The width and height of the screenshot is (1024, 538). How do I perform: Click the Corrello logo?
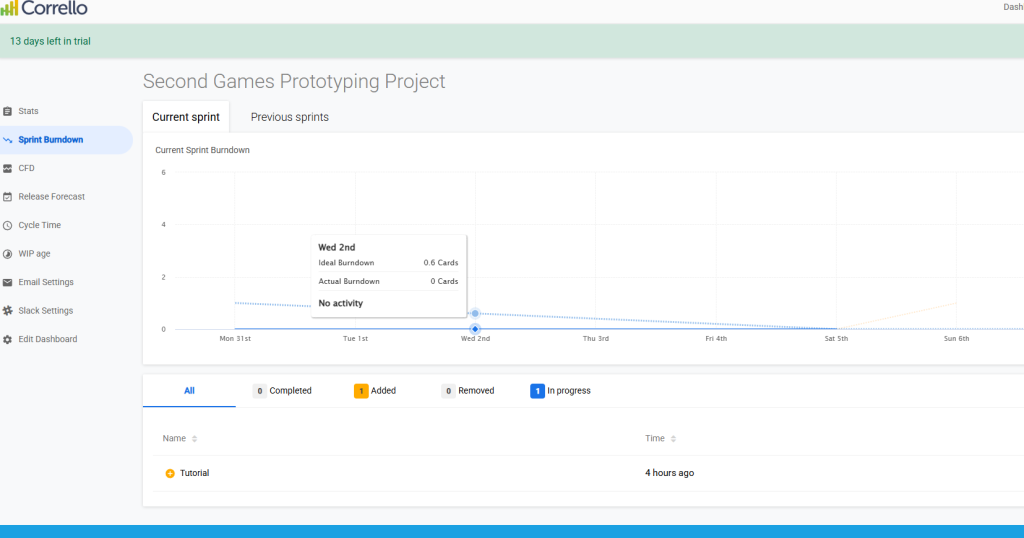pyautogui.click(x=44, y=8)
